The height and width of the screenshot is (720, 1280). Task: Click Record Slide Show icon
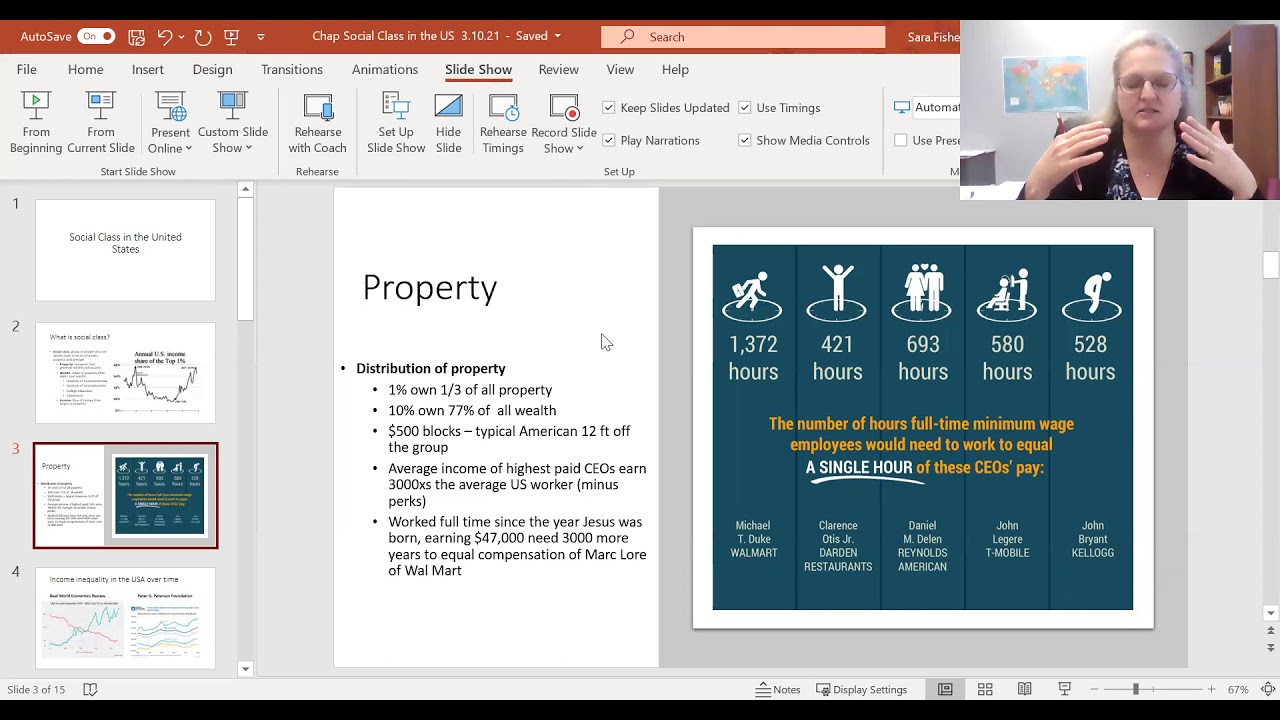564,106
